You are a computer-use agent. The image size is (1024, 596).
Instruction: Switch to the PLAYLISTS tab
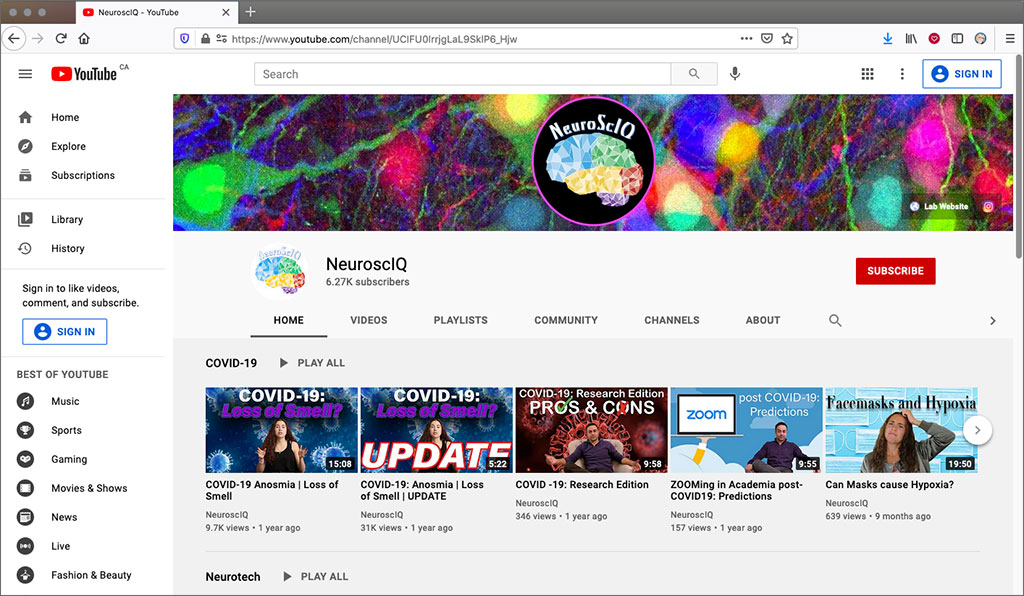click(x=460, y=321)
